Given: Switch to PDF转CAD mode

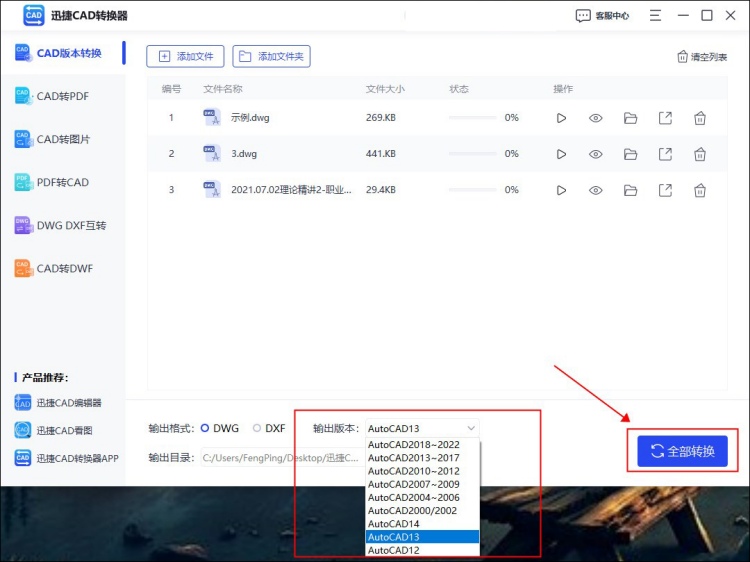Looking at the screenshot, I should click(x=52, y=182).
